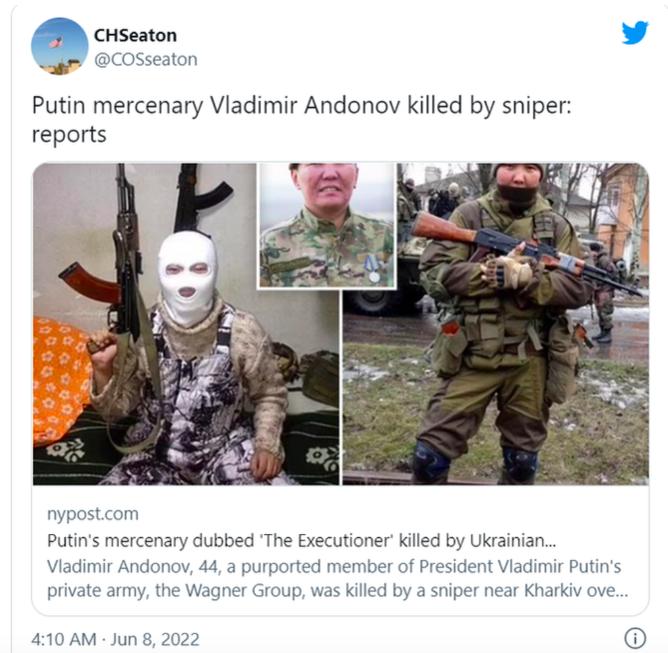Open the inset portrait in camouflage uniform
Screen dimensions: 668x653
coord(327,226)
